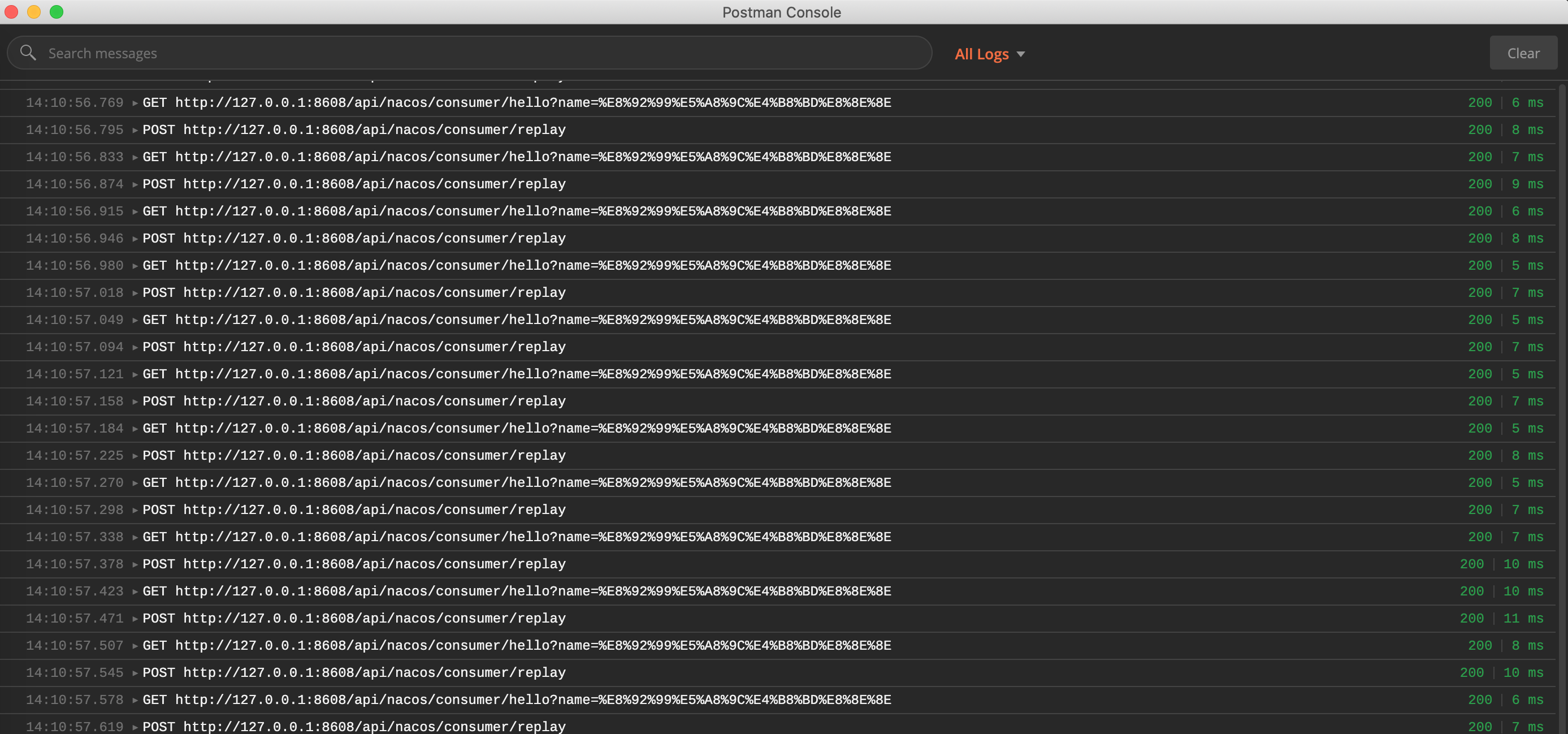Expand the 14:10:56.874 POST log arrow

click(135, 184)
